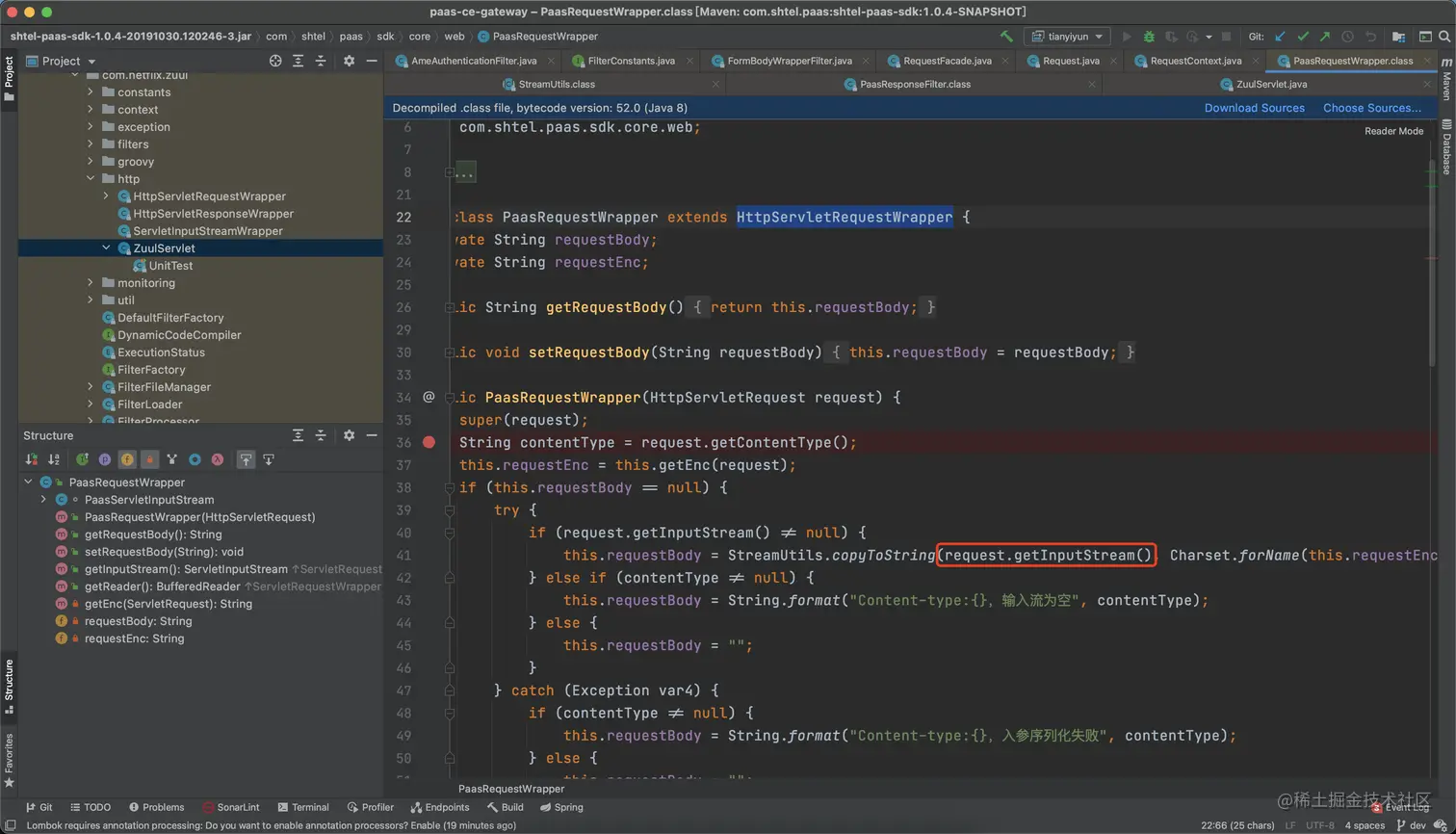1456x834 pixels.
Task: Toggle Show non-public members filter
Action: pyautogui.click(x=149, y=459)
